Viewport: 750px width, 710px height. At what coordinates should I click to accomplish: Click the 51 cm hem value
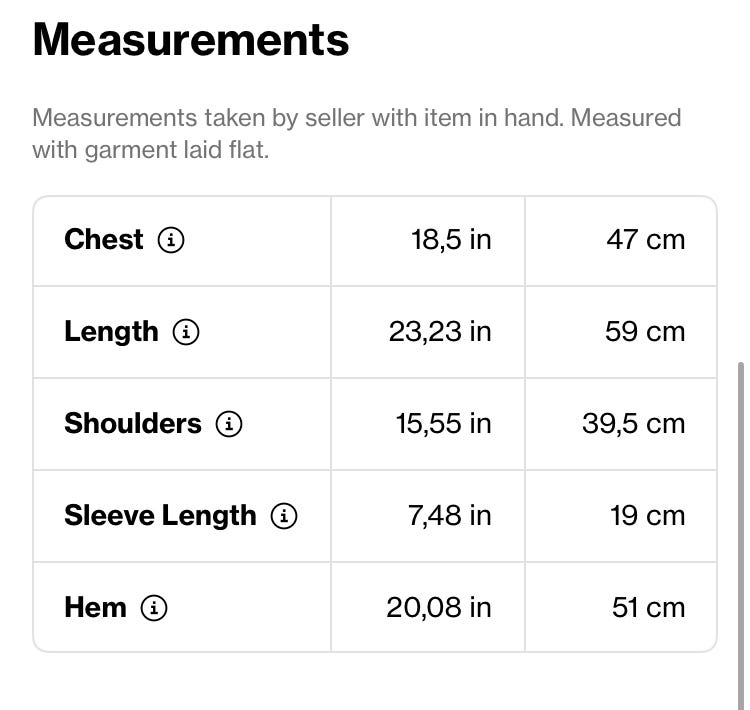648,608
